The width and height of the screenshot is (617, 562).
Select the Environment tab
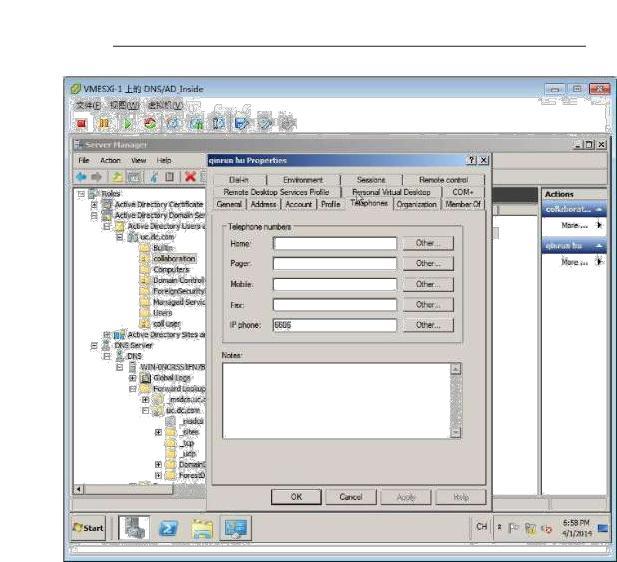[x=303, y=180]
